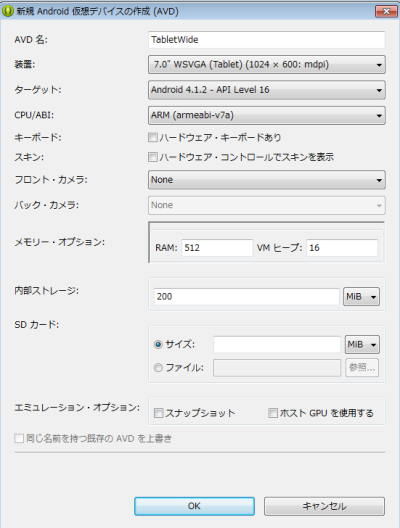Enable the snapshot checkbox
The width and height of the screenshot is (400, 528).
pos(158,413)
